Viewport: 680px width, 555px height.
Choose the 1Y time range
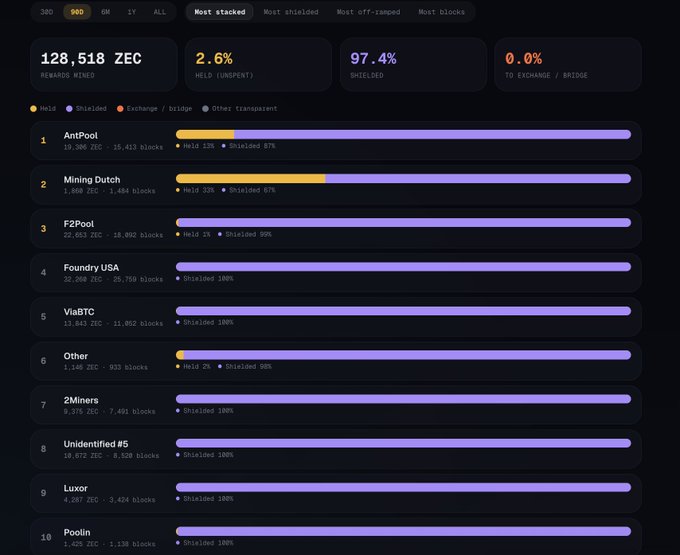[132, 12]
